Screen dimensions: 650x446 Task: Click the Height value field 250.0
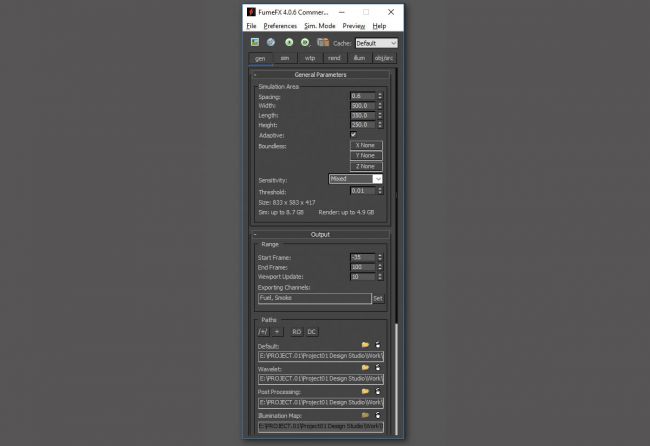coord(363,125)
